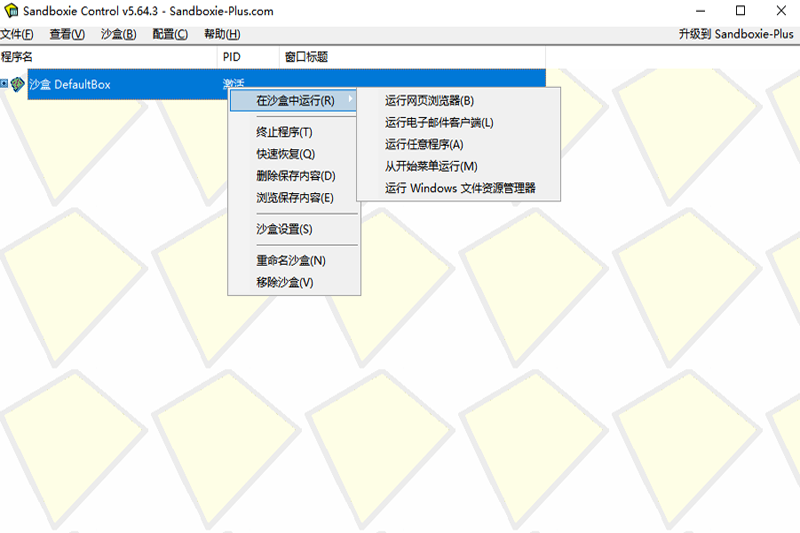Select 运行电子邮件客户端(L) in submenu

click(458, 123)
